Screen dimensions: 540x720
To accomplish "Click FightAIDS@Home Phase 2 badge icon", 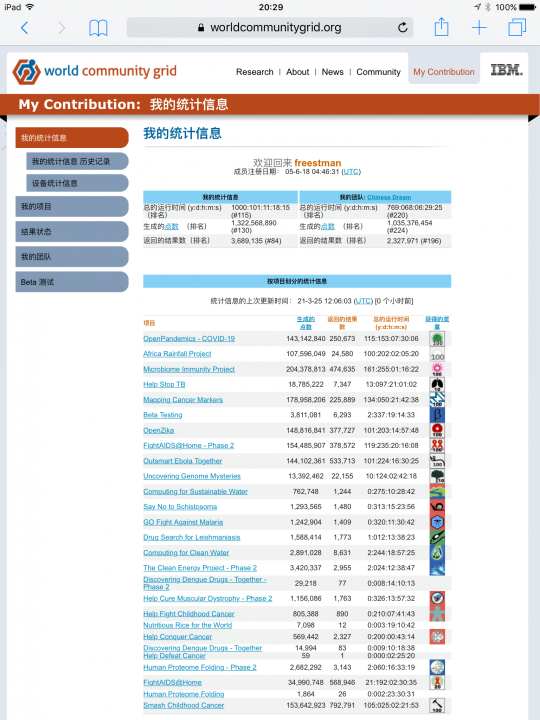I will click(437, 445).
